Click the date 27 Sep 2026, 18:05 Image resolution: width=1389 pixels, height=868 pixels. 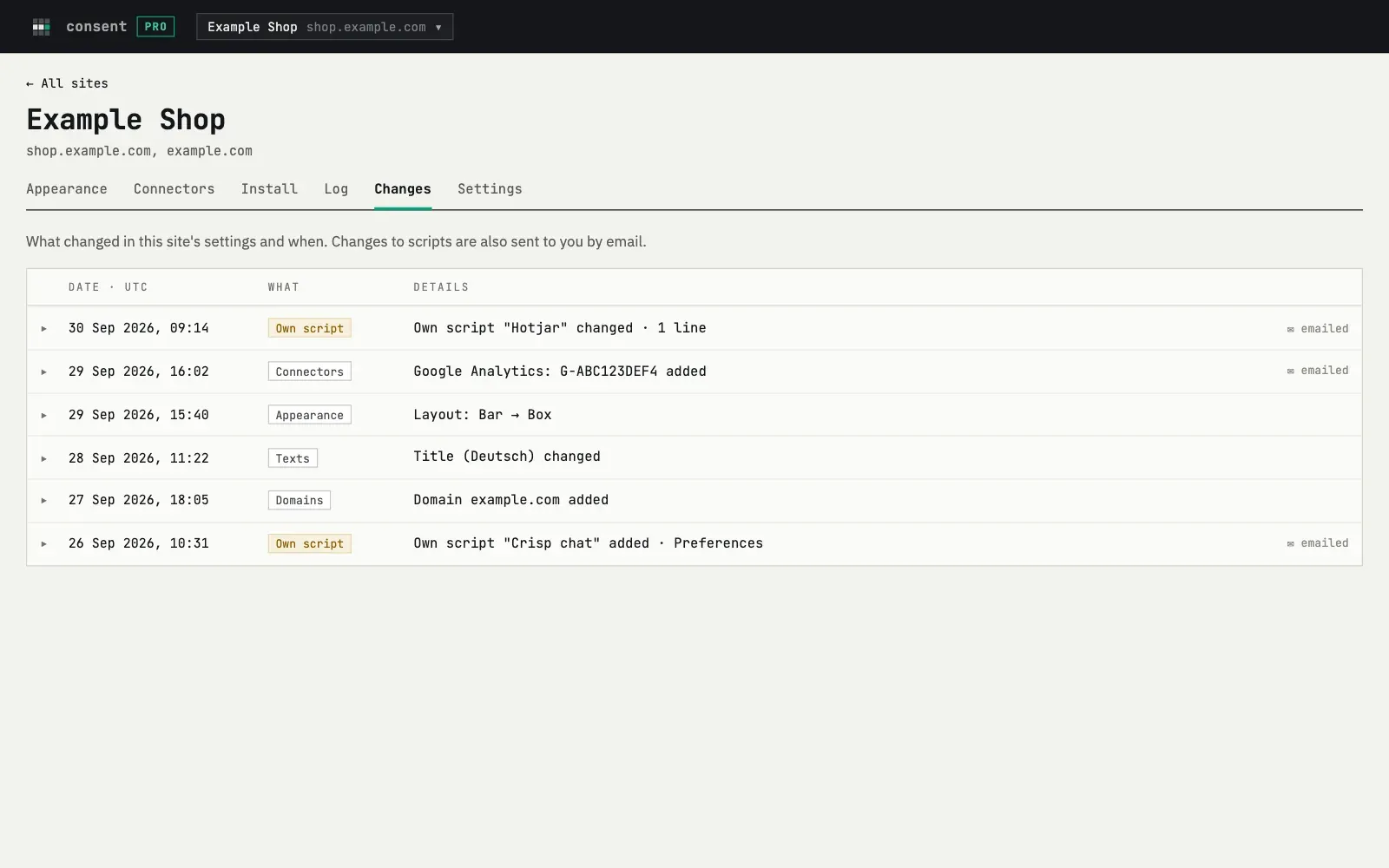click(x=139, y=500)
